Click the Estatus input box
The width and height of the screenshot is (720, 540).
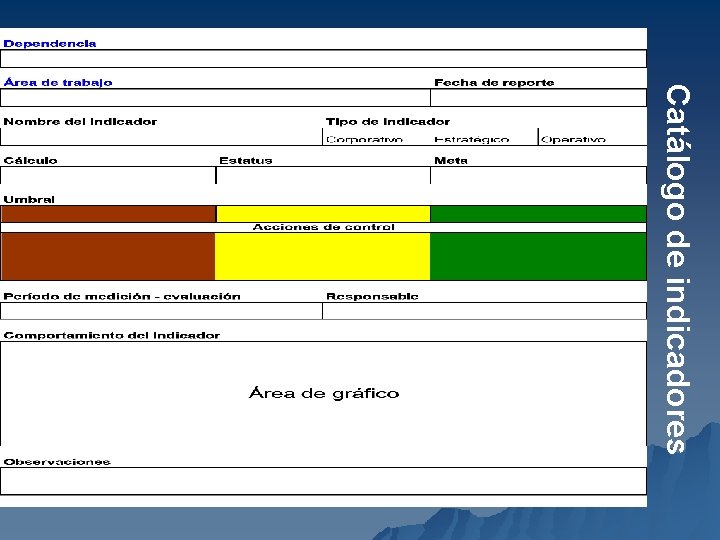click(323, 175)
